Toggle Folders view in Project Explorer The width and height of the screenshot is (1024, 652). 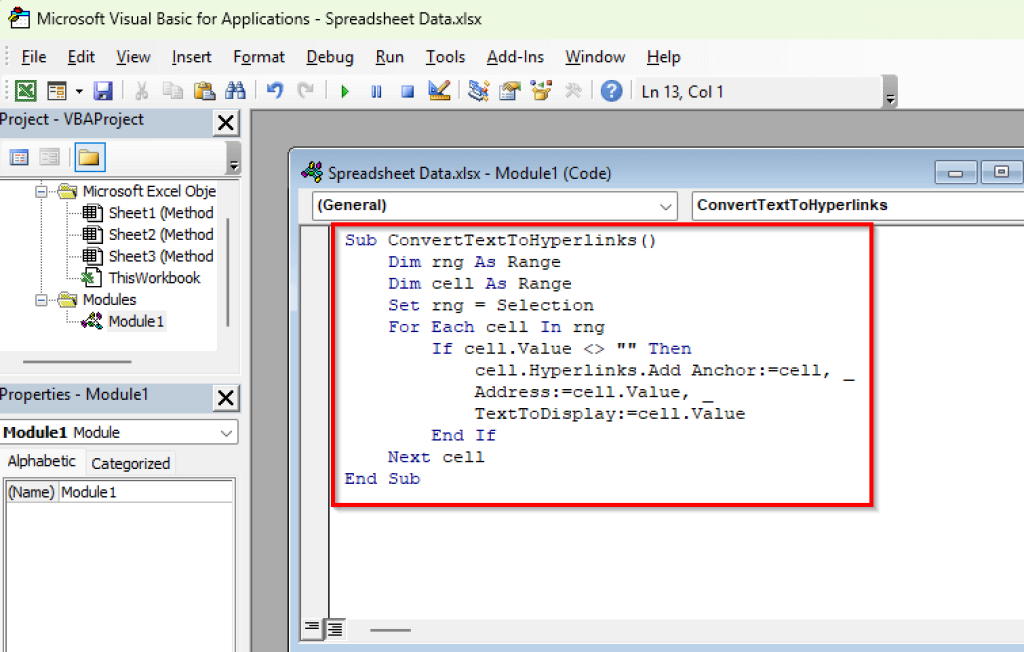[x=89, y=157]
